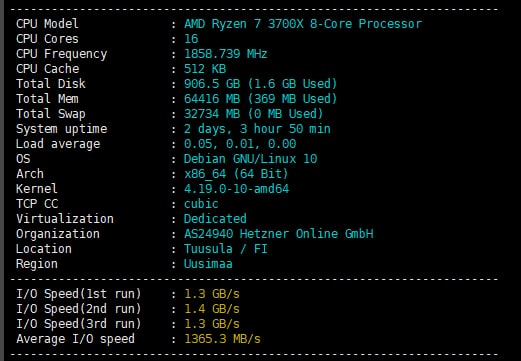The width and height of the screenshot is (521, 361).
Task: Click the 'cubic' TCP value
Action: click(x=201, y=204)
